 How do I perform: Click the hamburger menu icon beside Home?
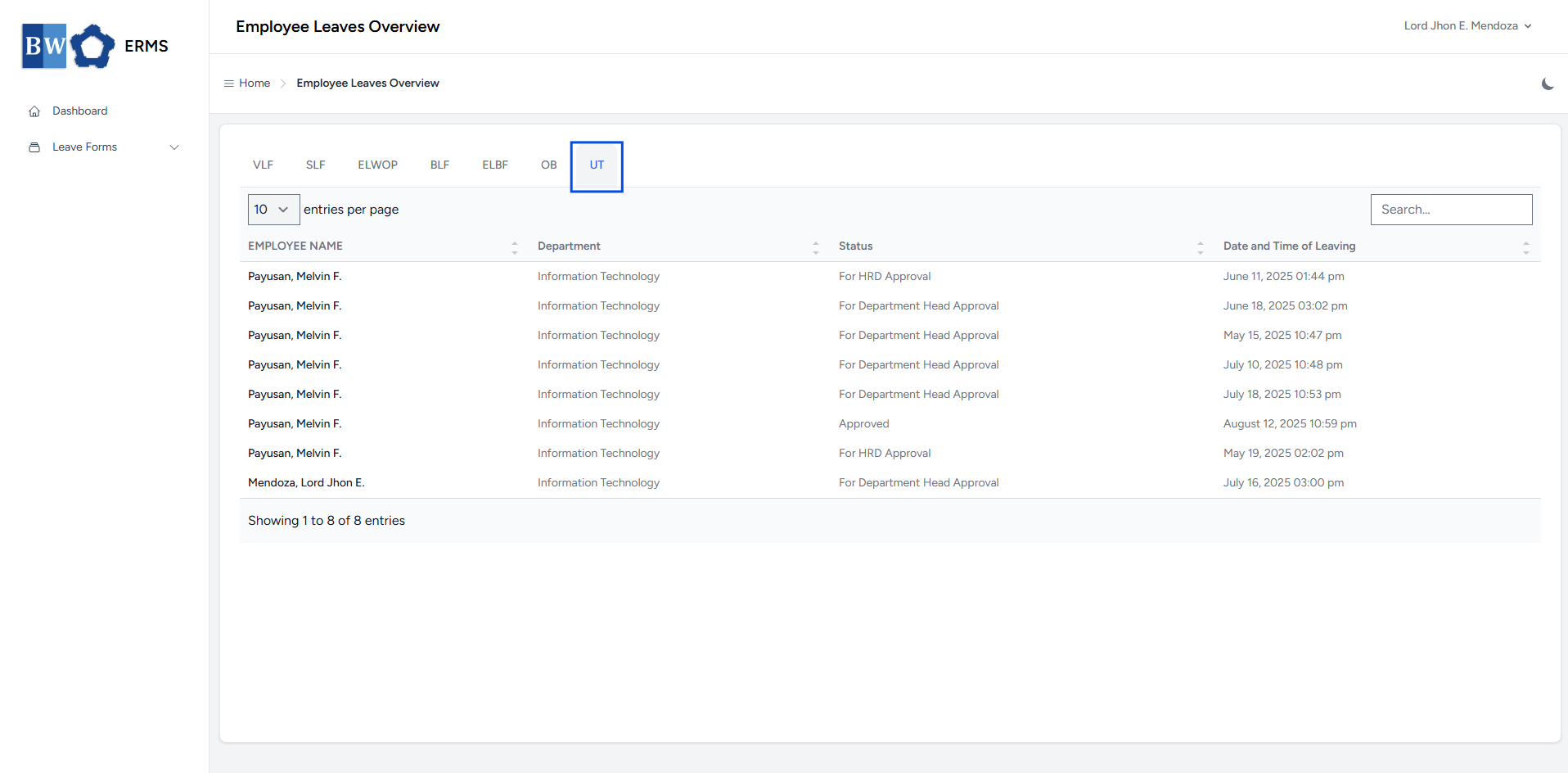pos(229,84)
